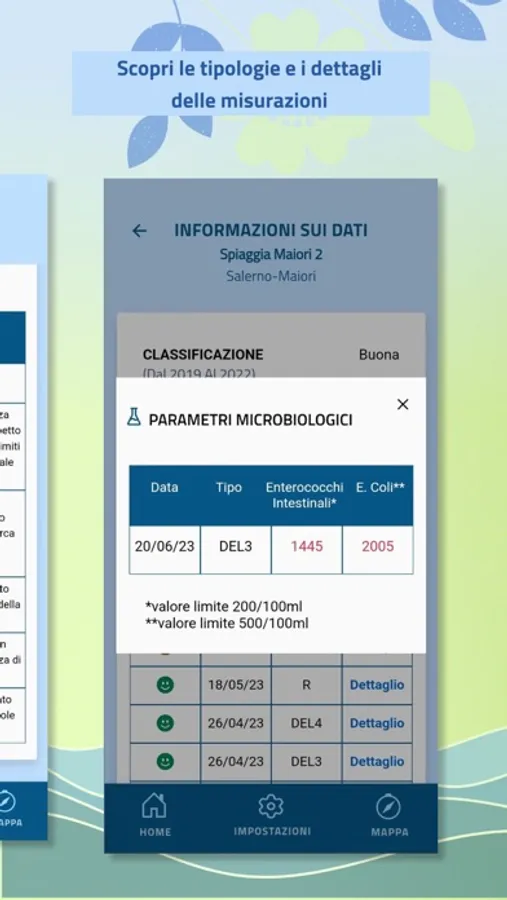
Task: Open Dettaglio for 26/04/23 DEL4 row
Action: click(x=377, y=723)
